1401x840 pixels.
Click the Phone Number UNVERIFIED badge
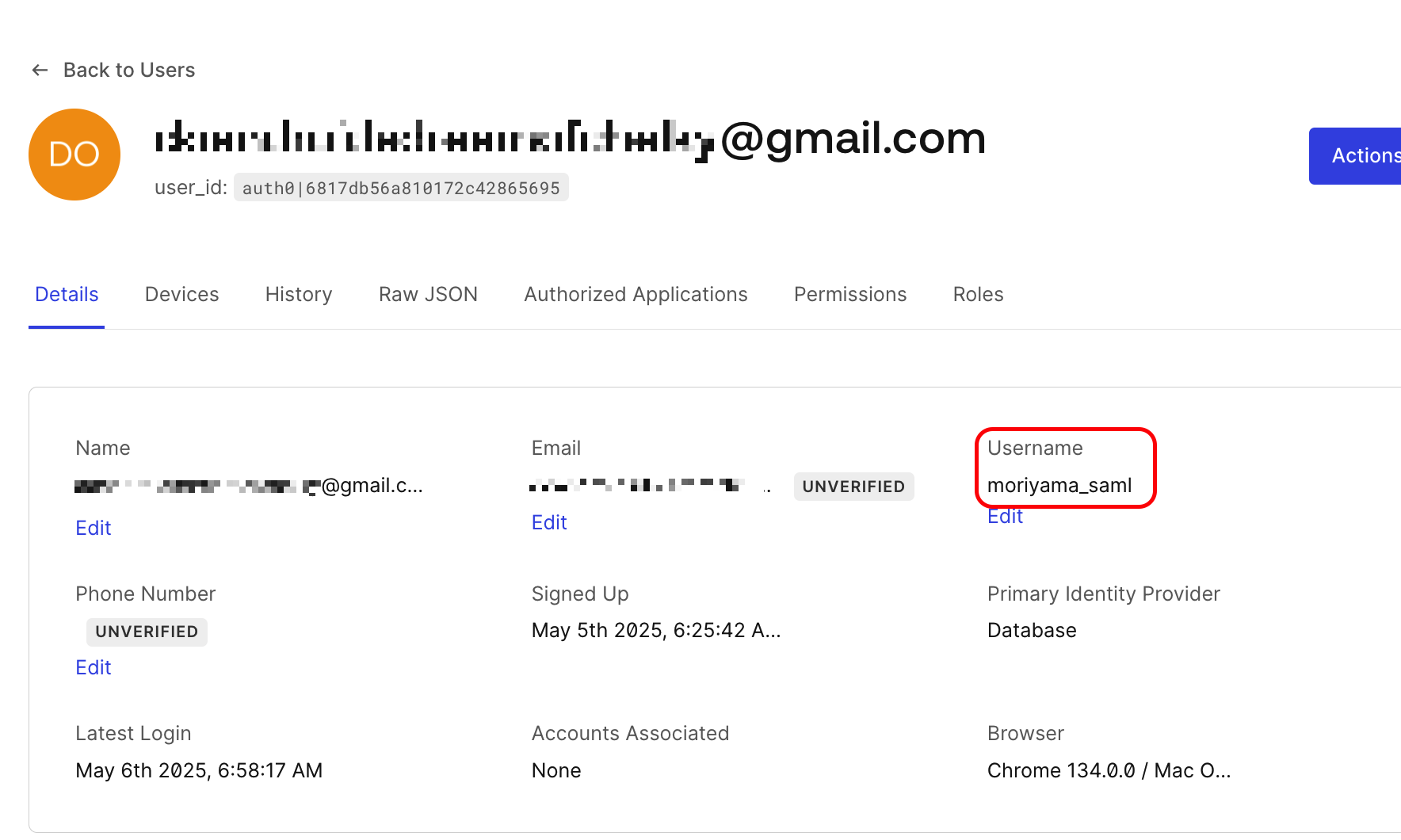pos(147,632)
